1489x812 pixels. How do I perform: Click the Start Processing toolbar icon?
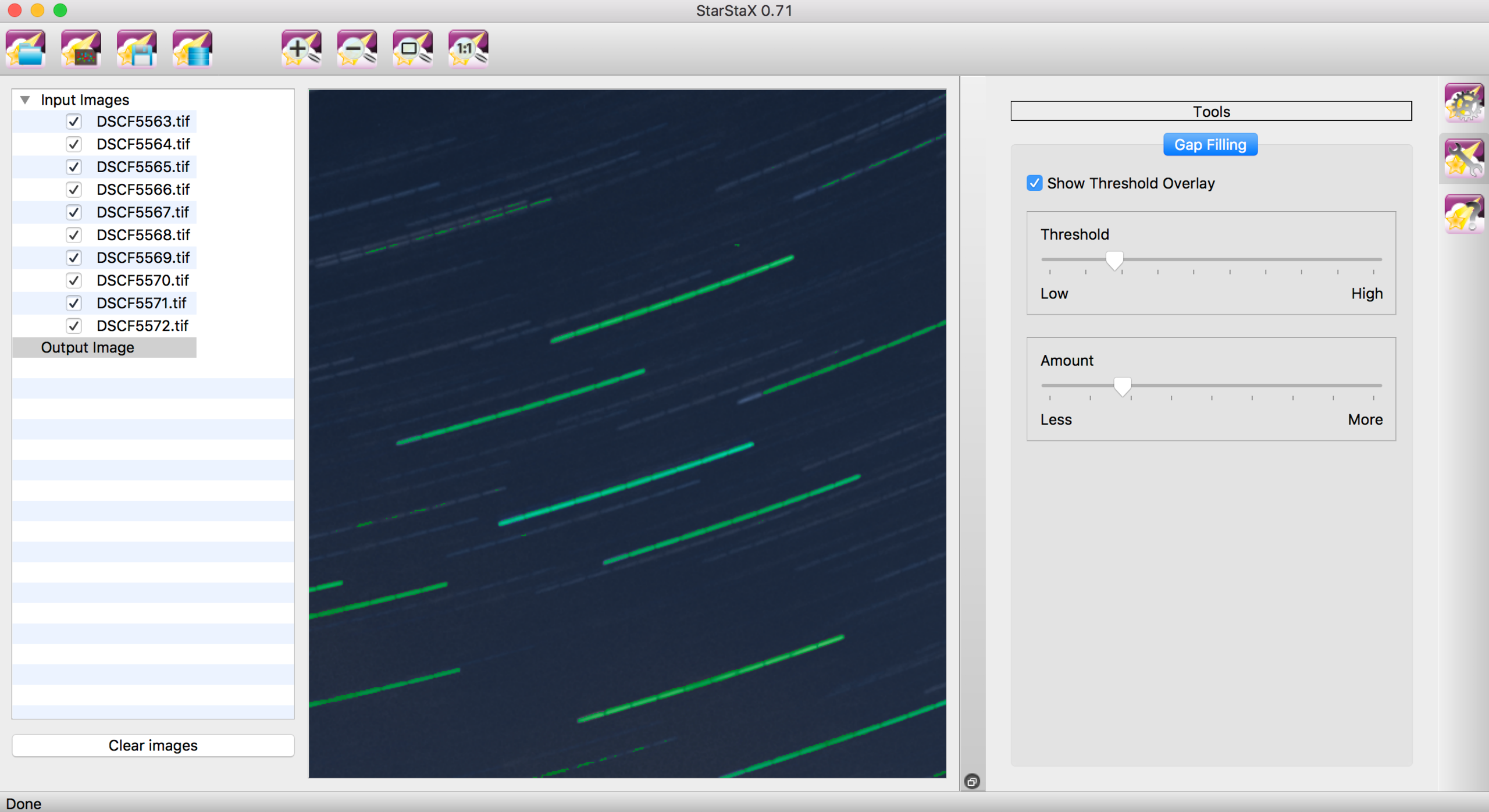[x=193, y=49]
